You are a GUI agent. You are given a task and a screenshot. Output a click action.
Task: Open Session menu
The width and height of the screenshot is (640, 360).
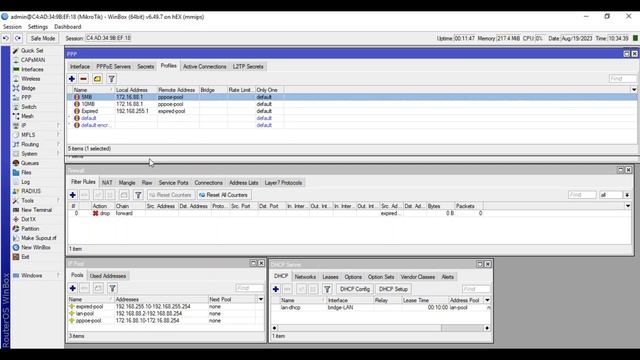pyautogui.click(x=12, y=27)
